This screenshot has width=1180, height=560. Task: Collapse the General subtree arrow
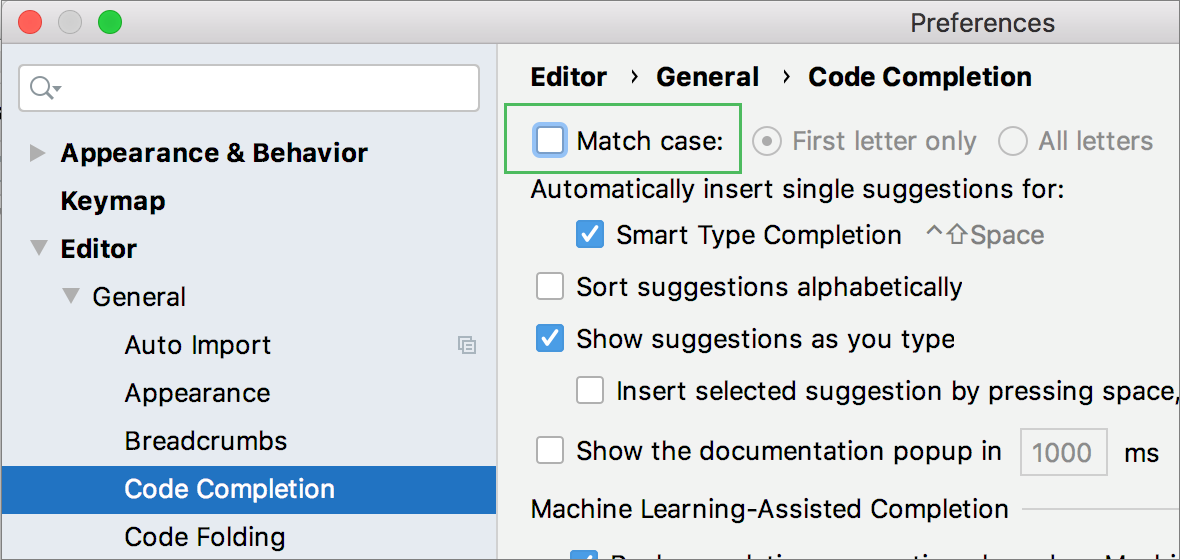tap(70, 297)
